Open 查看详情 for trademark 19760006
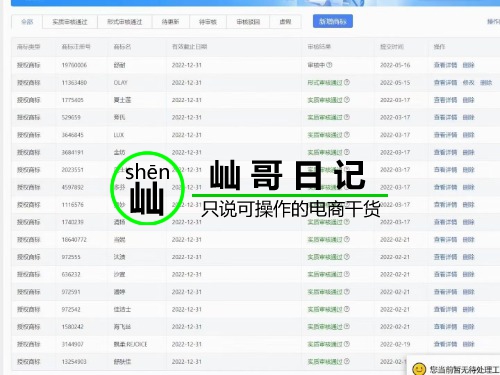 coord(445,65)
